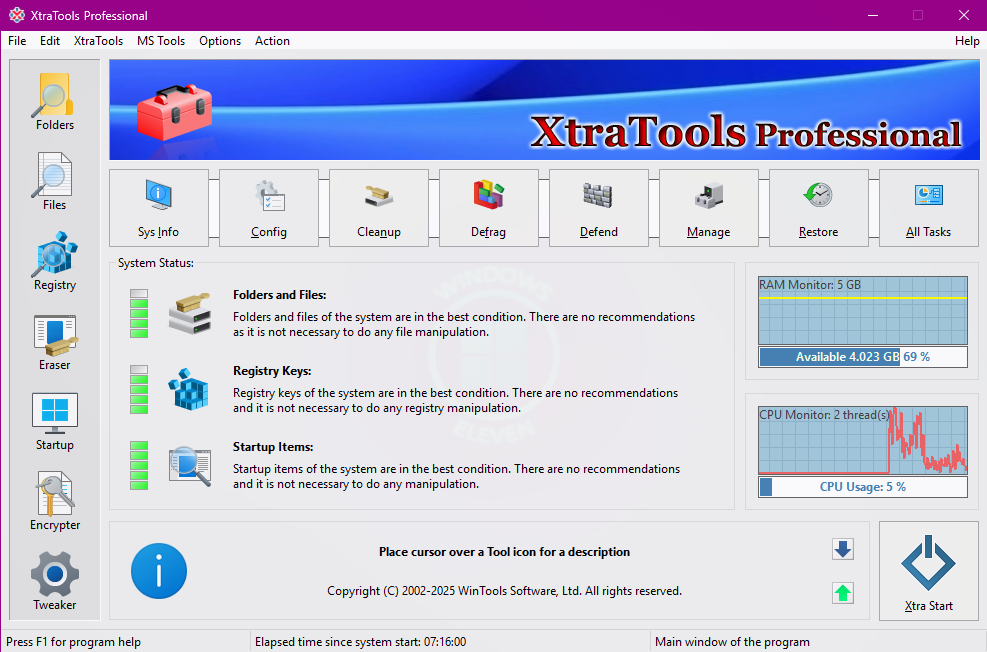987x652 pixels.
Task: Select the Restore category
Action: [818, 208]
